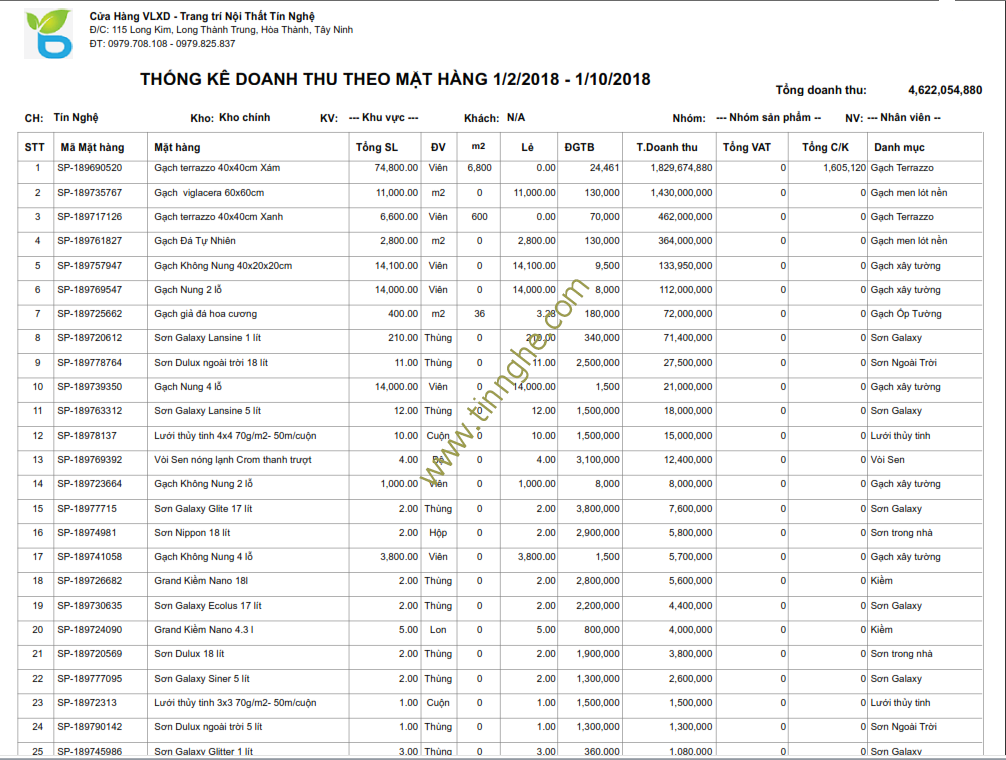Viewport: 1006px width, 760px height.
Task: Click the unit cell Lon
Action: (438, 630)
